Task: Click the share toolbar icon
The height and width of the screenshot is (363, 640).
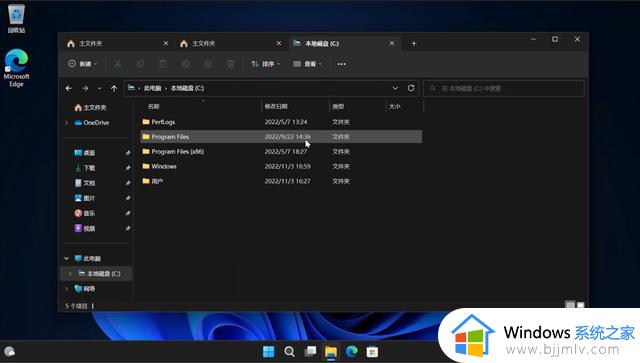Action: tap(208, 64)
